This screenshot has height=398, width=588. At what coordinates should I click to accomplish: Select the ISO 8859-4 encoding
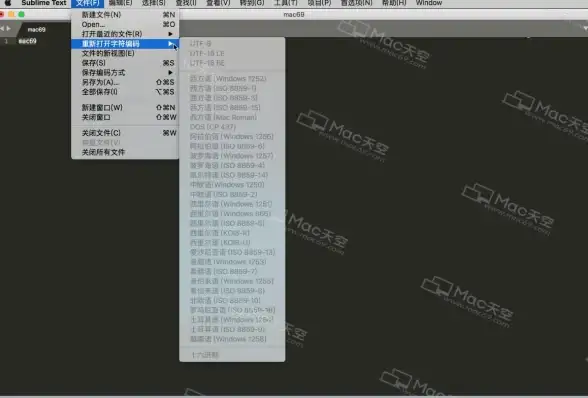click(x=232, y=166)
